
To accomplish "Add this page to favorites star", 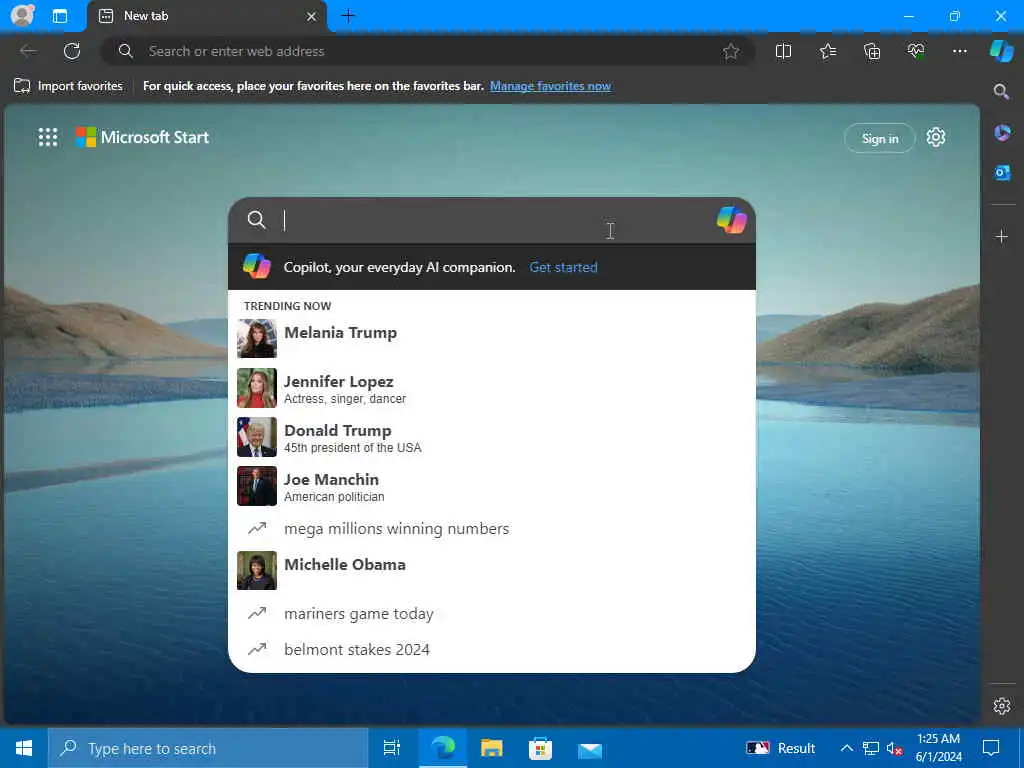I will coord(731,51).
